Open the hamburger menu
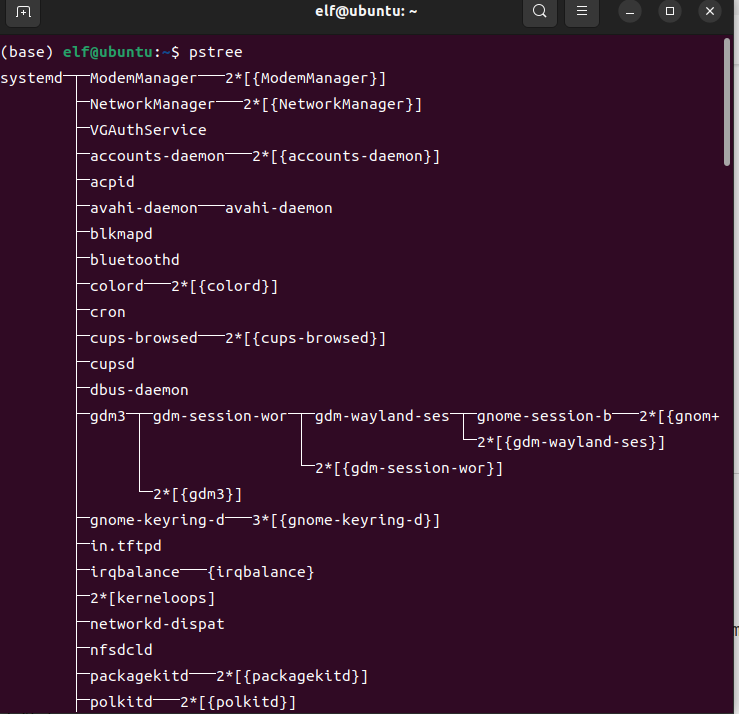The height and width of the screenshot is (714, 739). coord(582,11)
